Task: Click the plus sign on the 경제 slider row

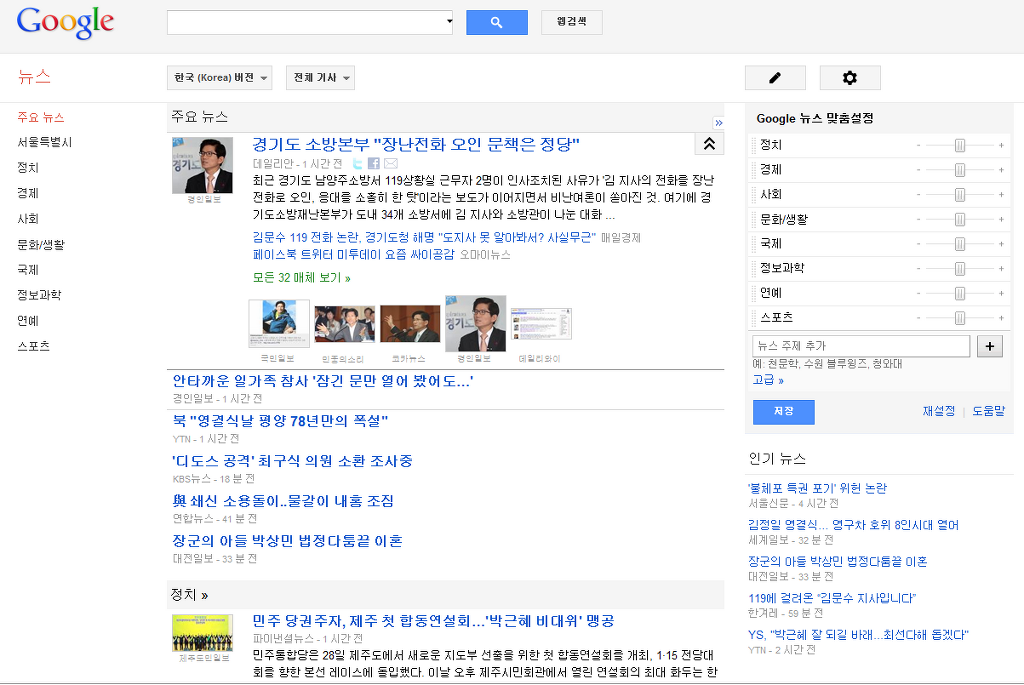Action: point(1000,170)
